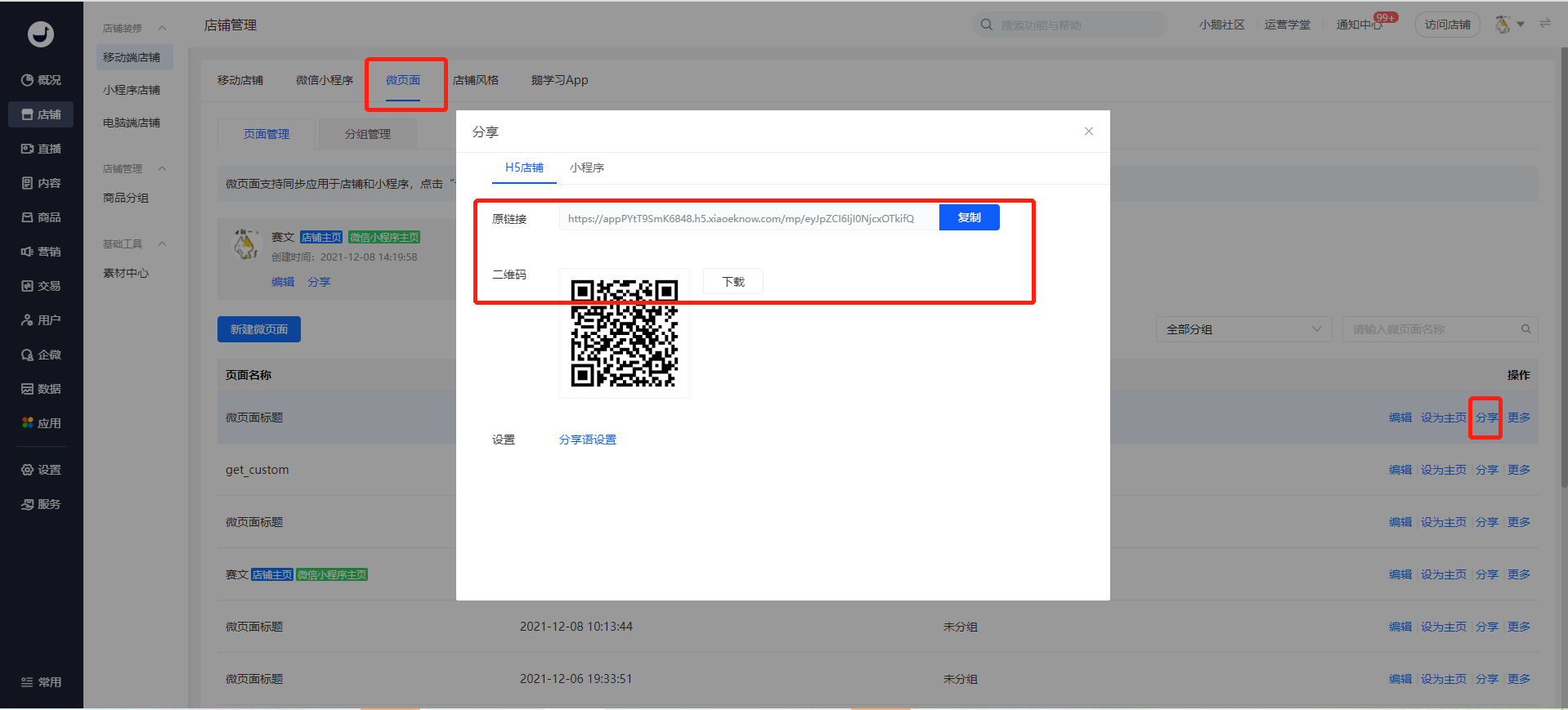The image size is (1568, 710).
Task: Open 素材中心 in the side menu
Action: pos(126,273)
